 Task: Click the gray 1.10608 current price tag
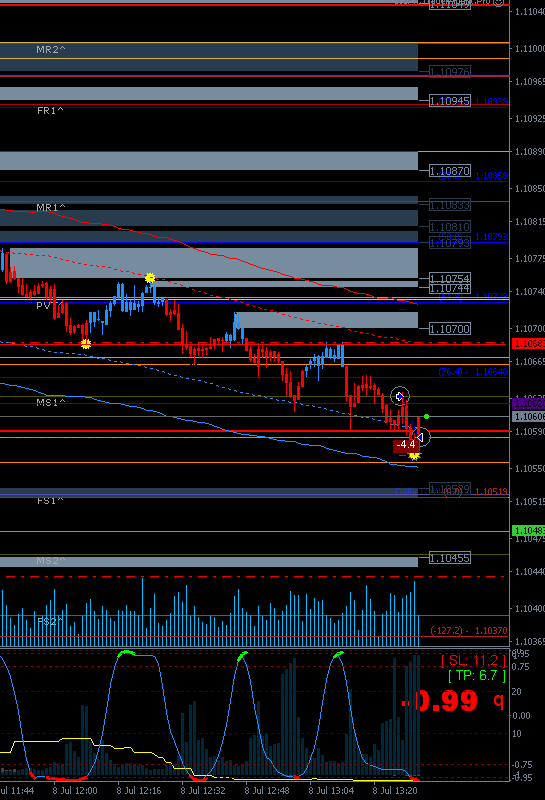(528, 417)
